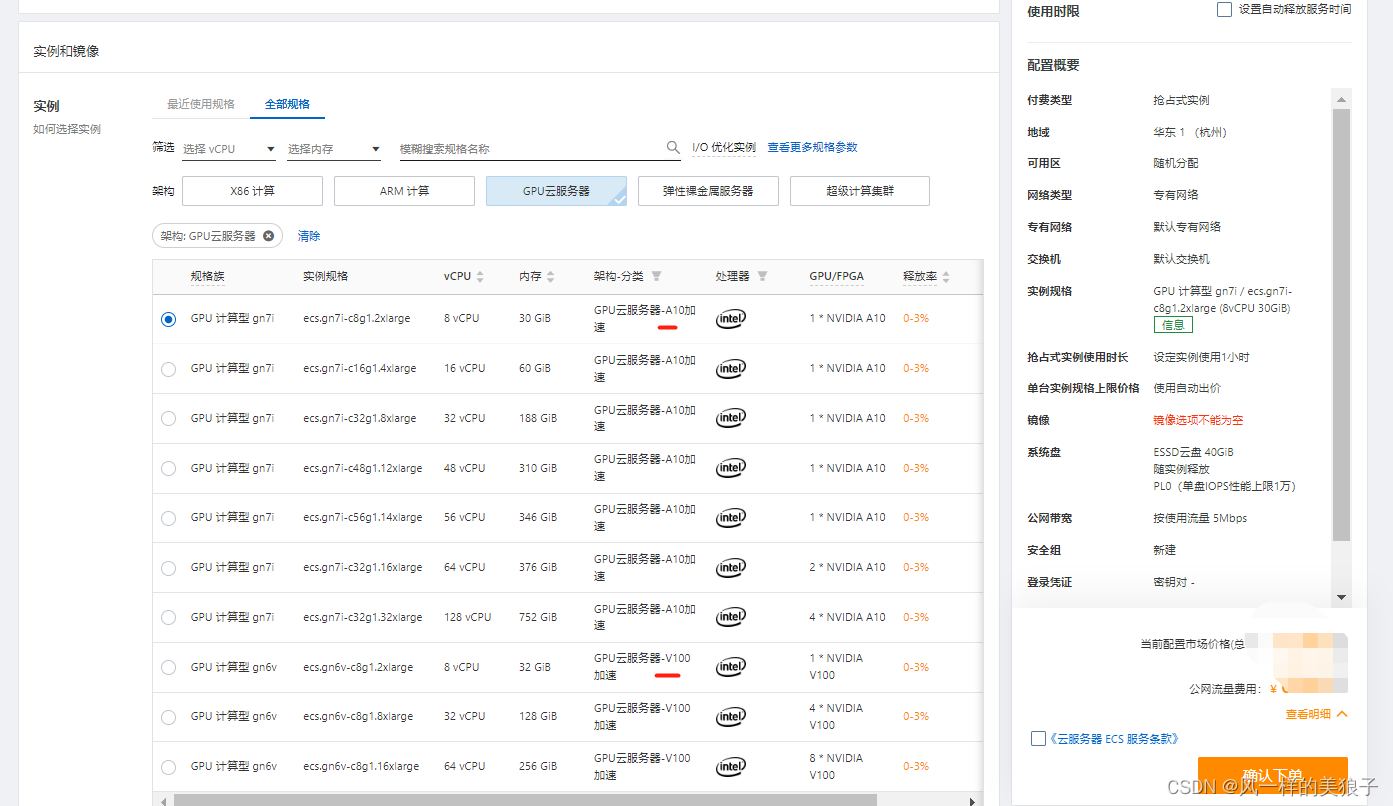Screen dimensions: 1393x806
Task: Click the 规格族 column header
Action: click(208, 276)
